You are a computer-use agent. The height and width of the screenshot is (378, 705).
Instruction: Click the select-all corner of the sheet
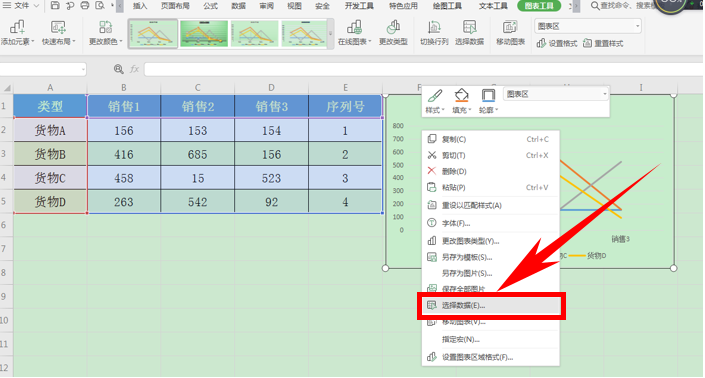tap(6, 88)
